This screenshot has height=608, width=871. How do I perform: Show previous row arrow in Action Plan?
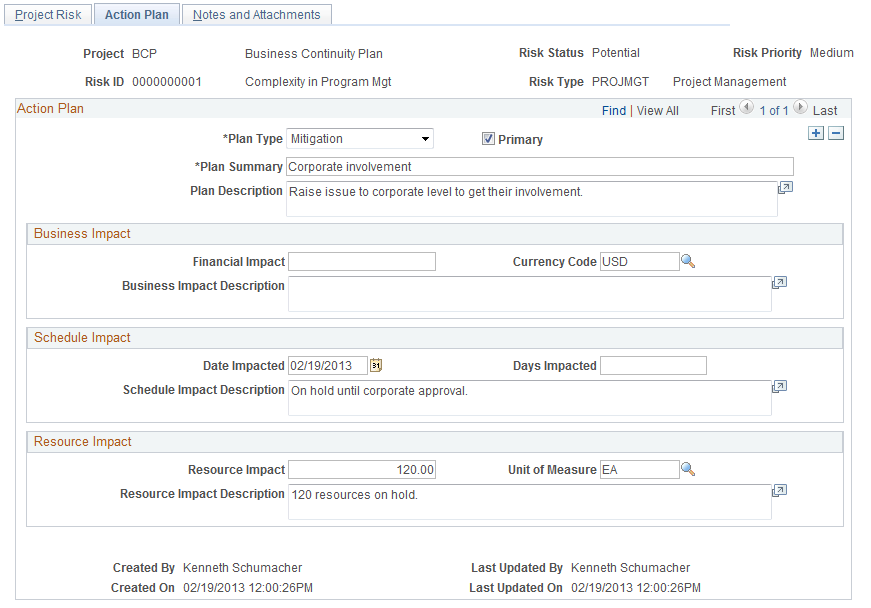pyautogui.click(x=747, y=107)
